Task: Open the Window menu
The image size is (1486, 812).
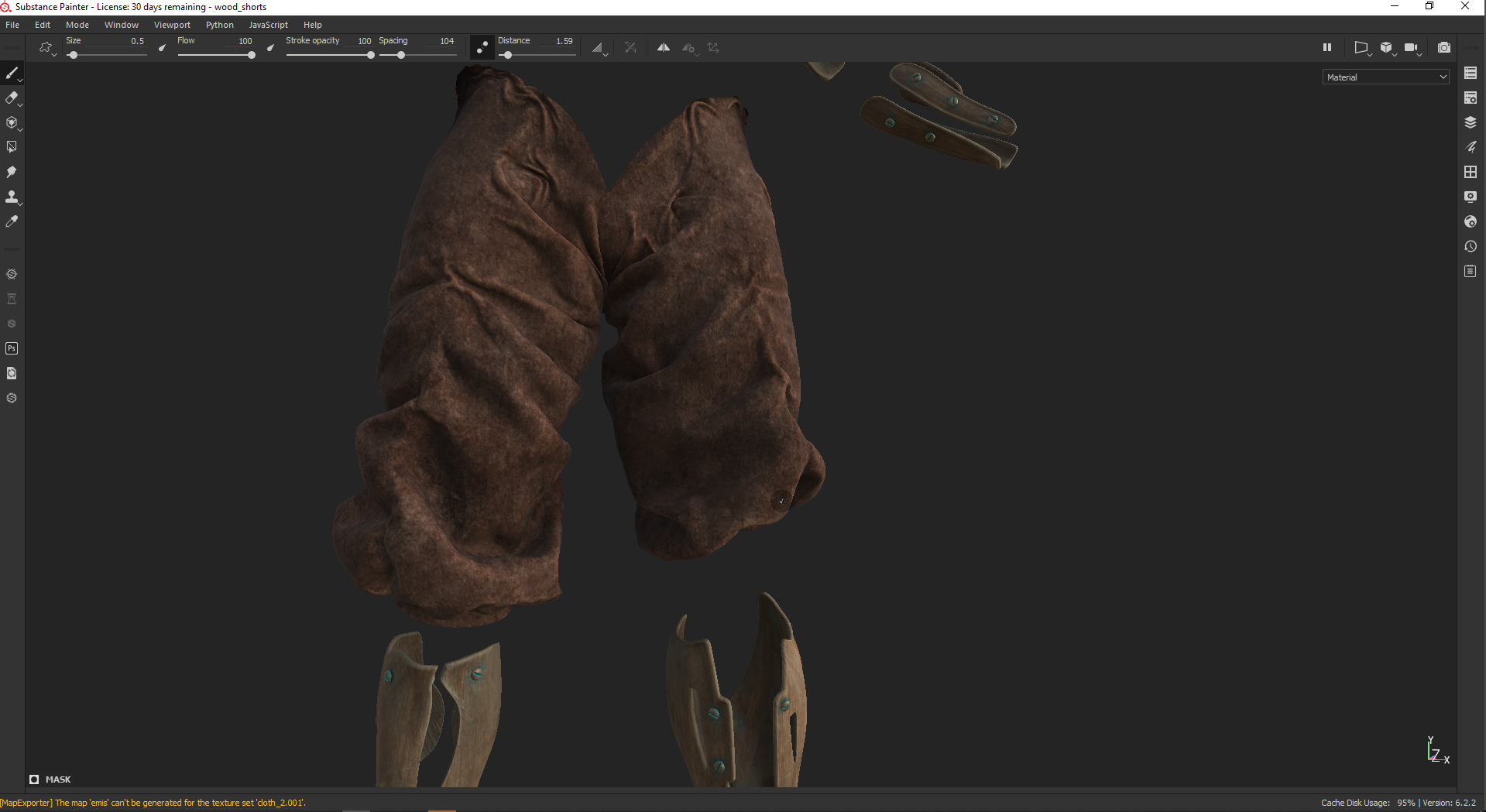Action: (122, 25)
